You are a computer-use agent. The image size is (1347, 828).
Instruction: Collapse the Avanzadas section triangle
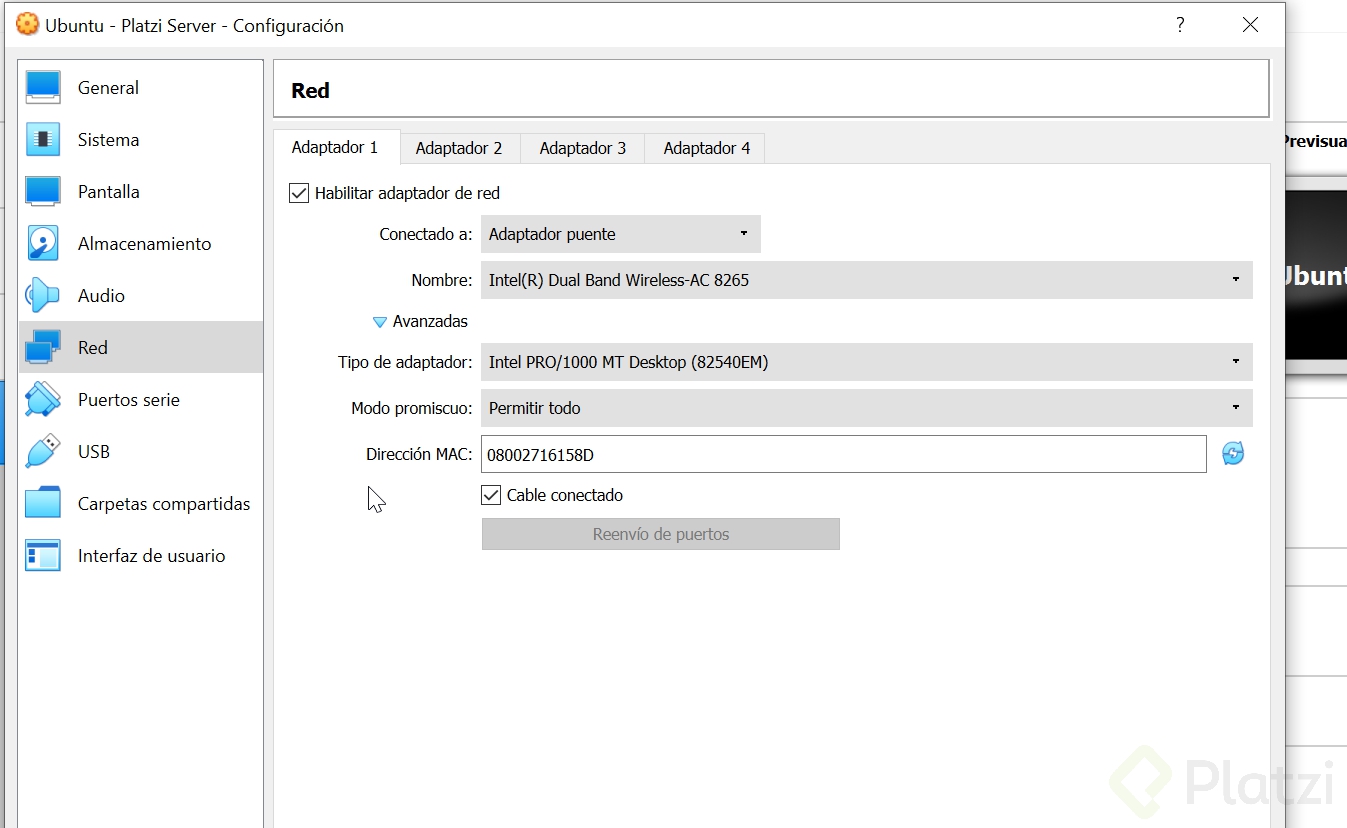tap(379, 322)
